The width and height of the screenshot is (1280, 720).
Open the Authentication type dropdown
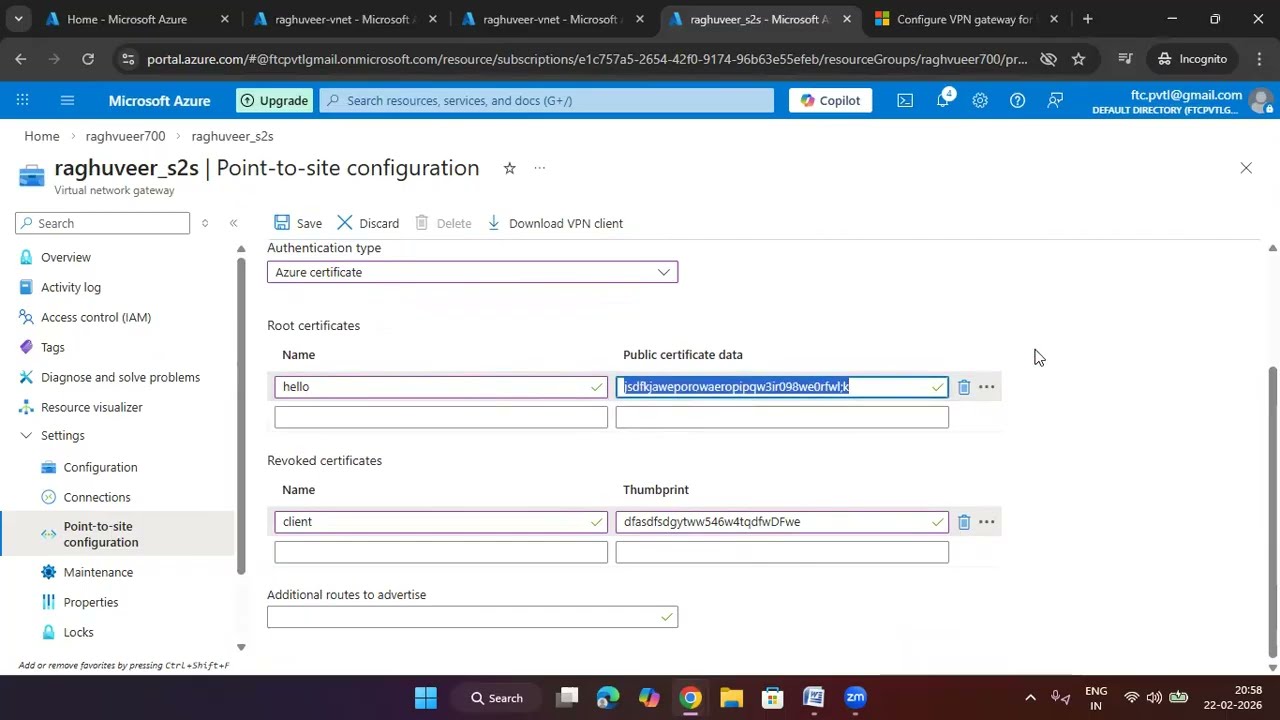[472, 272]
